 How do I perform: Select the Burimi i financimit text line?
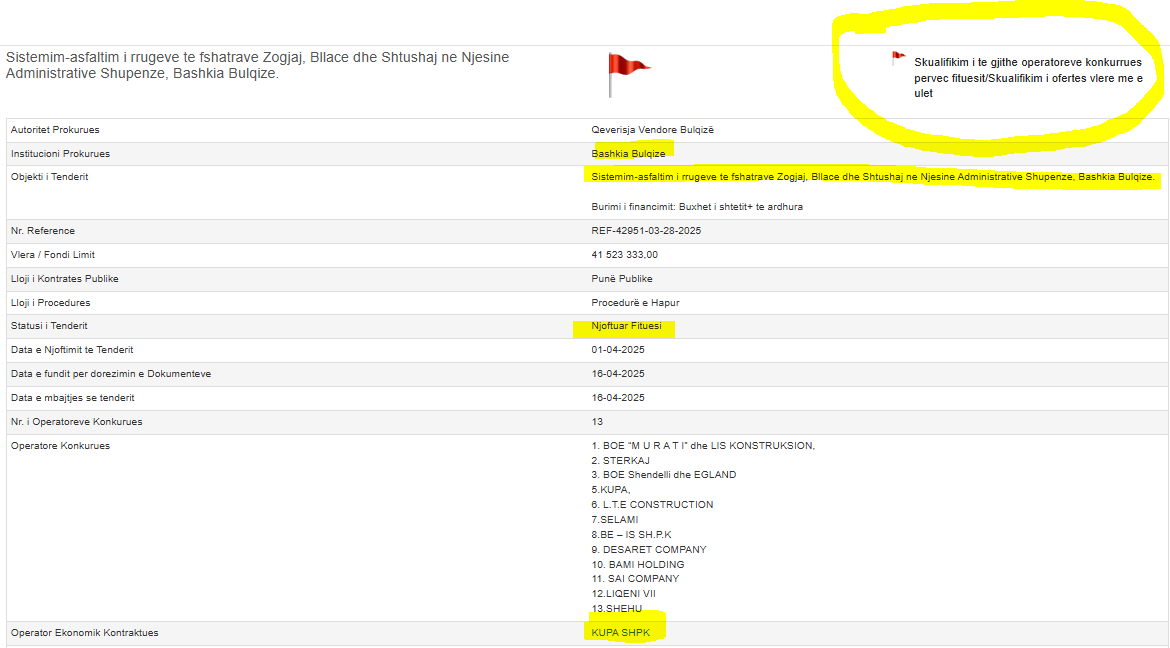click(697, 207)
